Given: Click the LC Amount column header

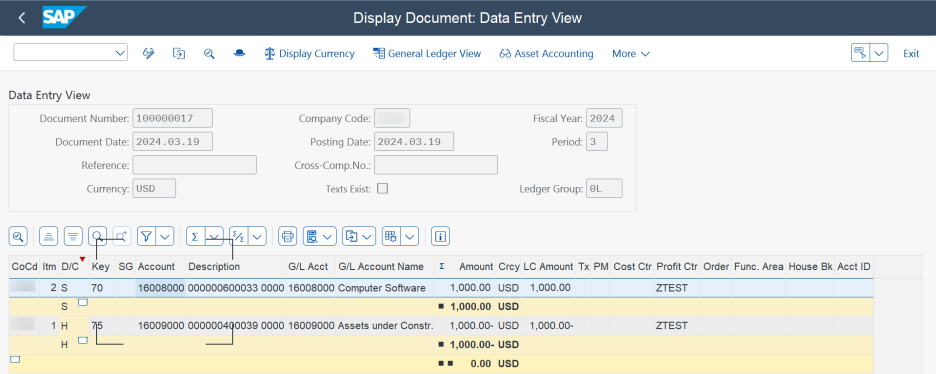Looking at the screenshot, I should point(548,267).
